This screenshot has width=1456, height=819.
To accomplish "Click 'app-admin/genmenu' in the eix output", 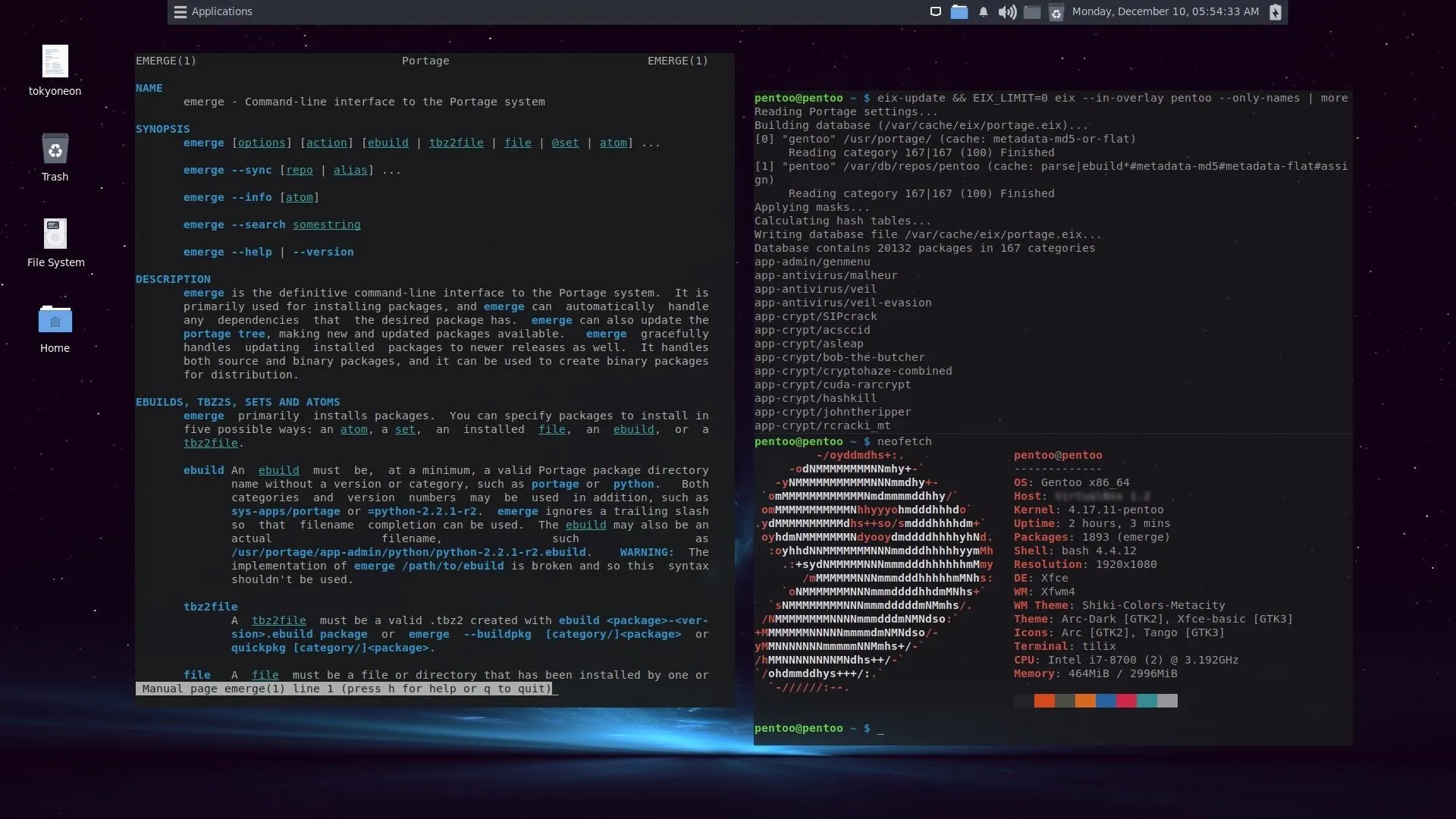I will [812, 262].
